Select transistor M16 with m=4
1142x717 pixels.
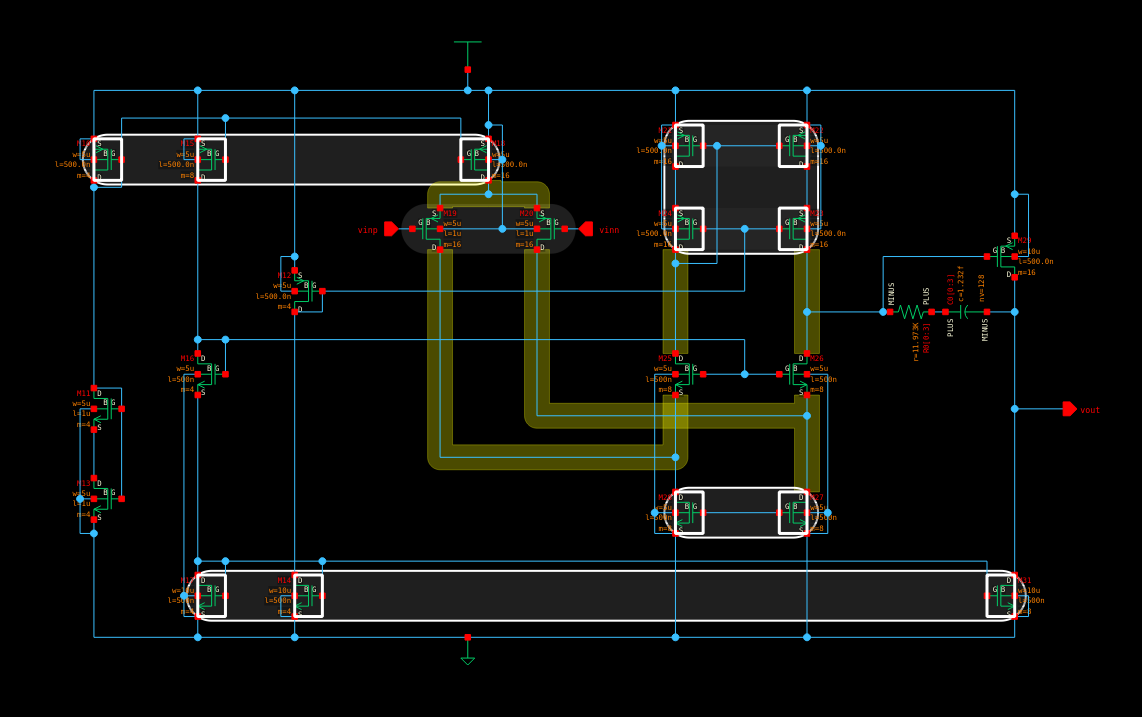[x=211, y=375]
